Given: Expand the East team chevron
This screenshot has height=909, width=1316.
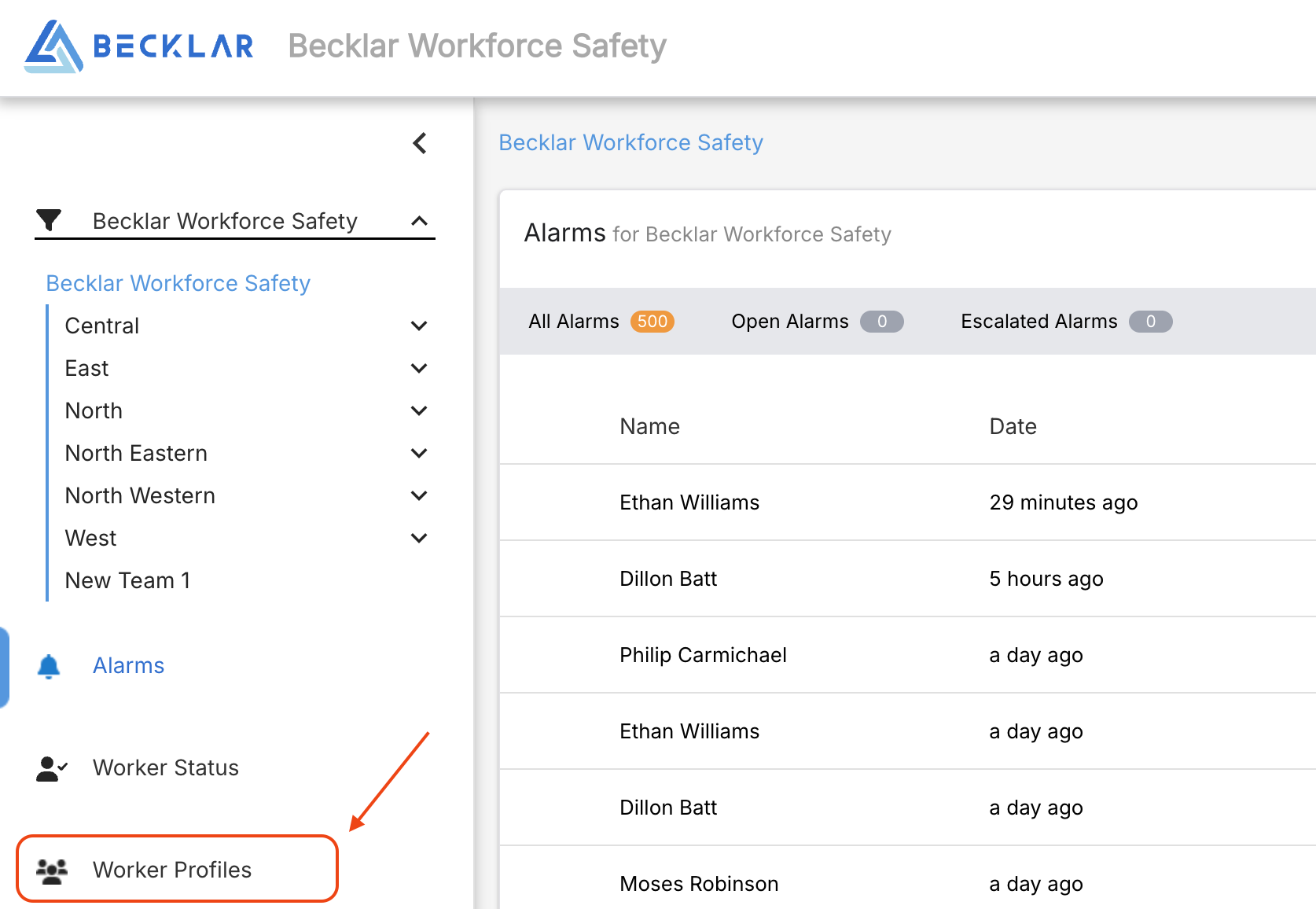Looking at the screenshot, I should tap(419, 368).
